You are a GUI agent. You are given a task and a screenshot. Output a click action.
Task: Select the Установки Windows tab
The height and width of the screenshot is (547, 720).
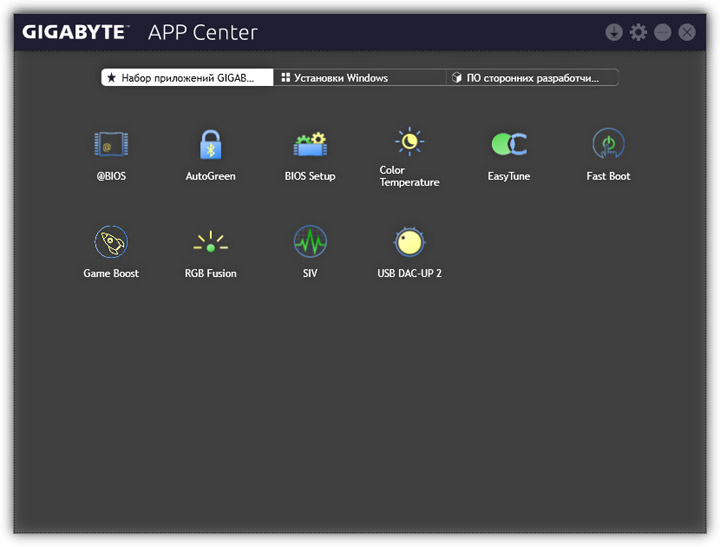coord(360,77)
